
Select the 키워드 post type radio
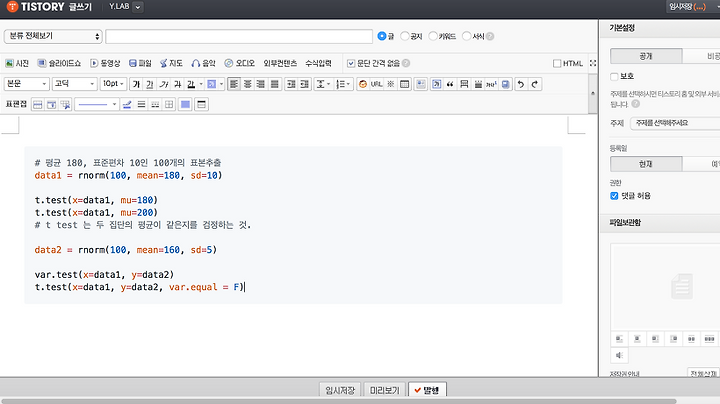point(433,36)
